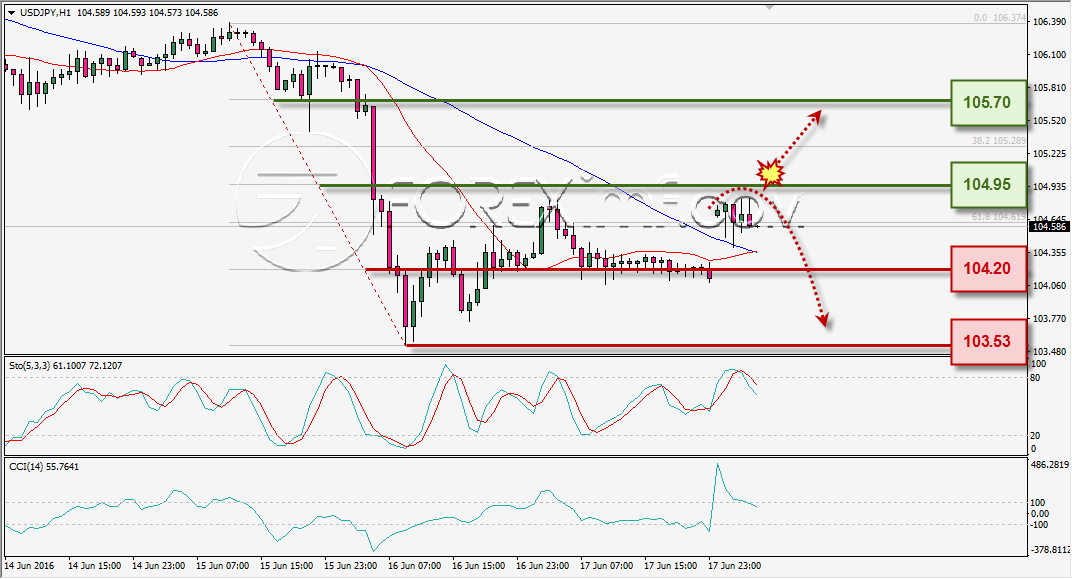This screenshot has width=1072, height=579.
Task: Click the 104.20 red support label
Action: [x=988, y=269]
